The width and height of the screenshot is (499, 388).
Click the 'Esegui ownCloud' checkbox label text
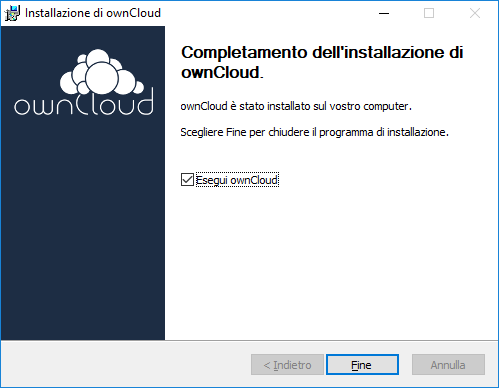[x=237, y=180]
